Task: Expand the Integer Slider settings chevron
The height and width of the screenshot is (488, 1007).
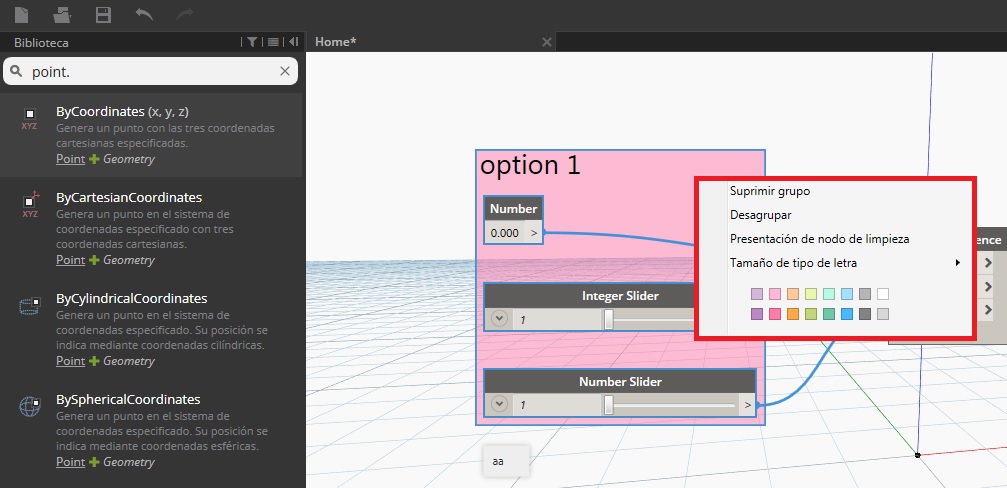Action: click(x=500, y=319)
